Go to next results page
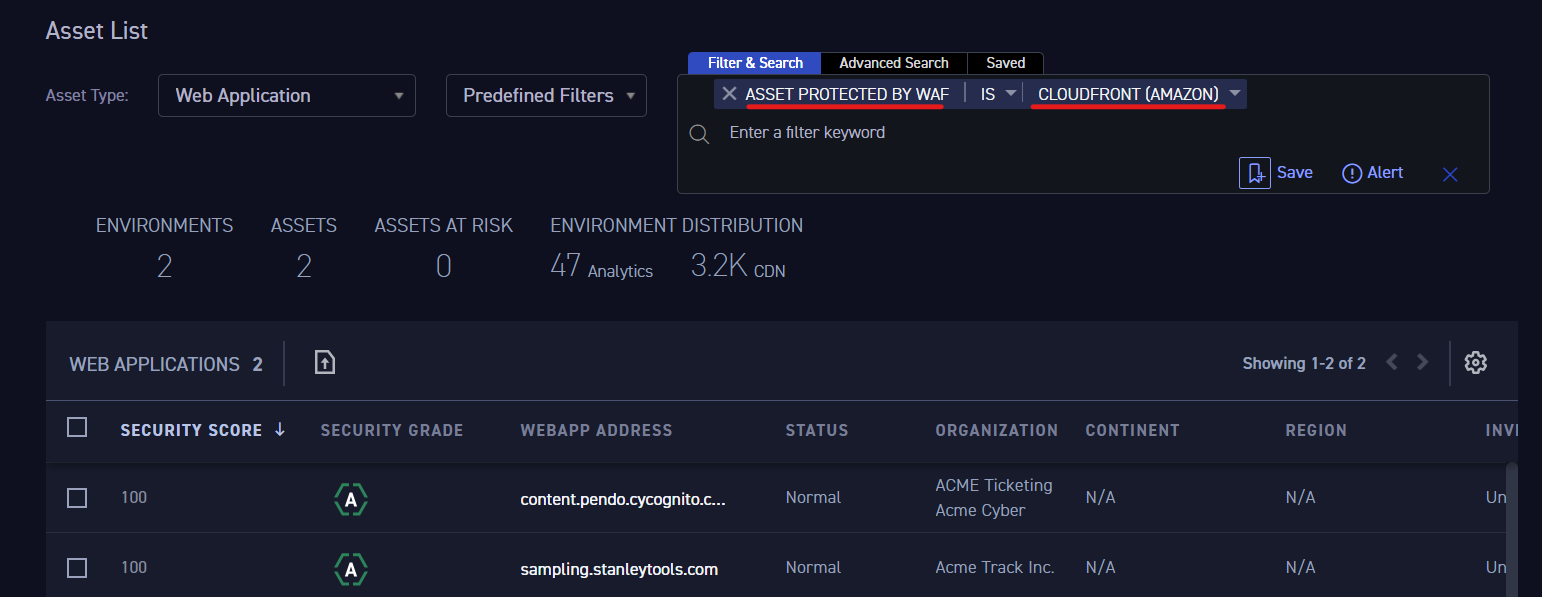This screenshot has height=597, width=1542. [1423, 362]
